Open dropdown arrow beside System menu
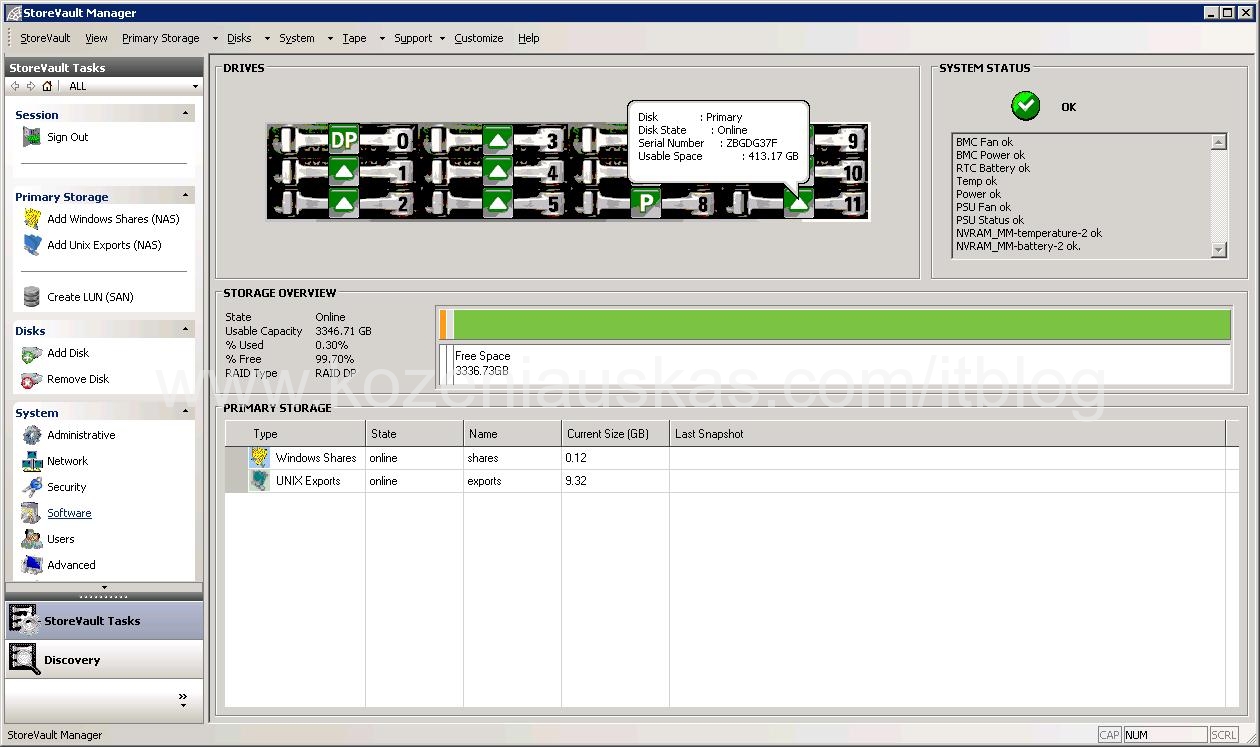 329,39
